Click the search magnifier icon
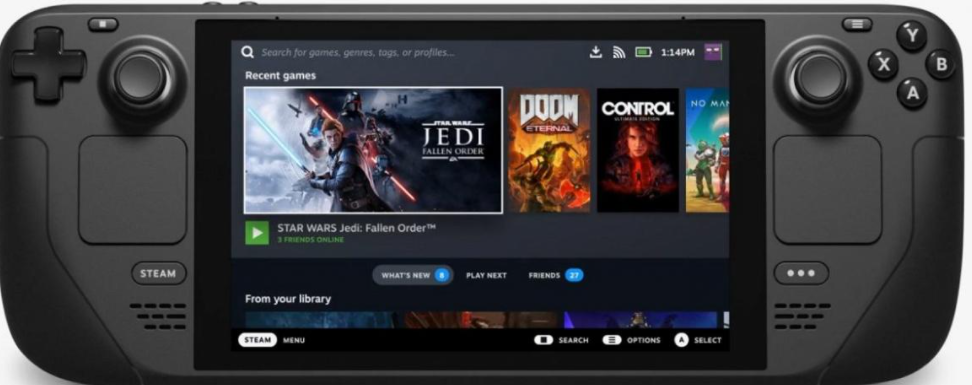 pos(247,52)
